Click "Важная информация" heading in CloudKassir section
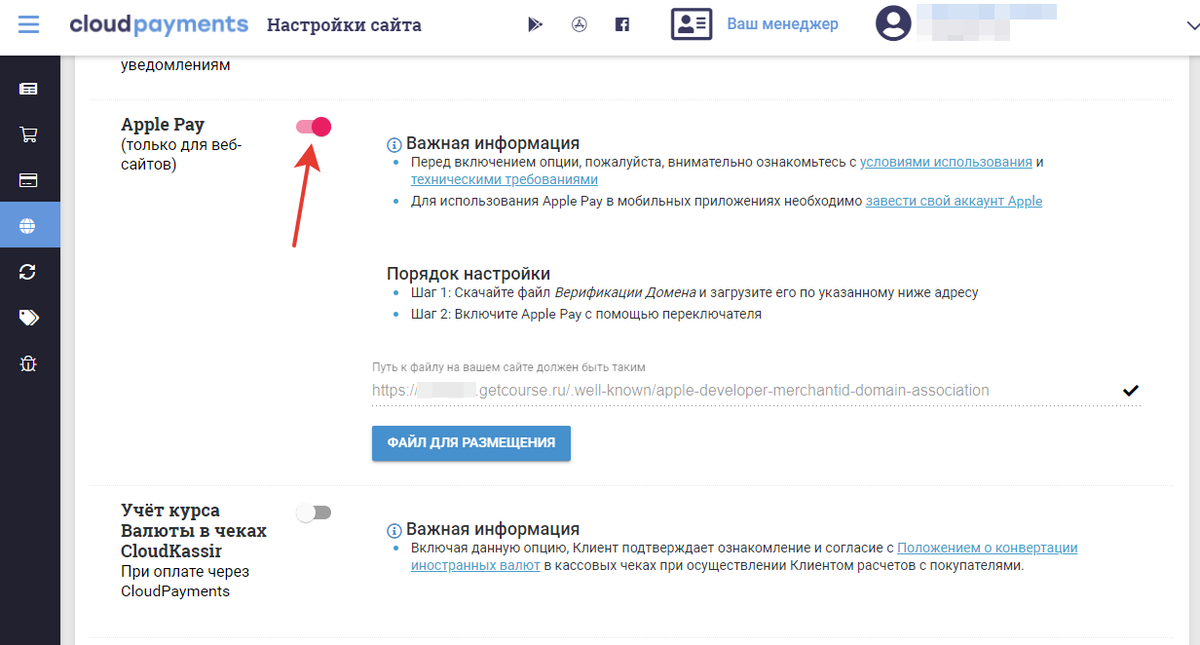1200x645 pixels. pyautogui.click(x=493, y=530)
